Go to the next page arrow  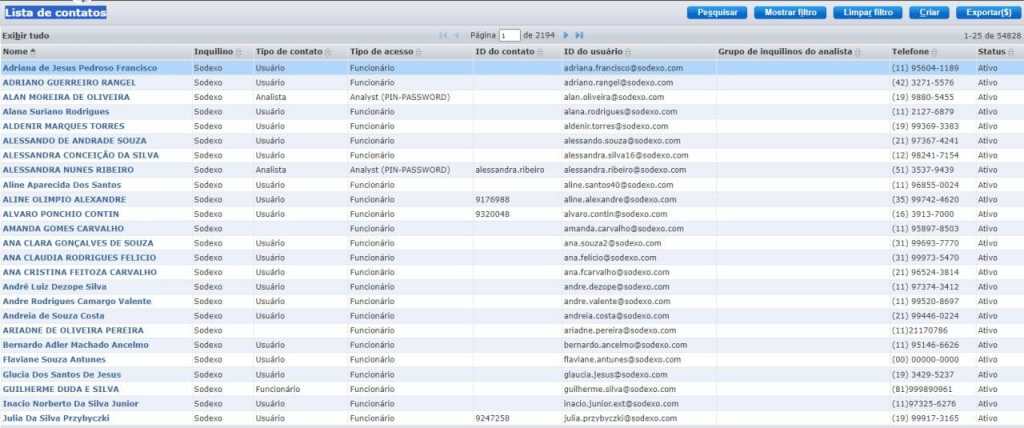coord(566,36)
